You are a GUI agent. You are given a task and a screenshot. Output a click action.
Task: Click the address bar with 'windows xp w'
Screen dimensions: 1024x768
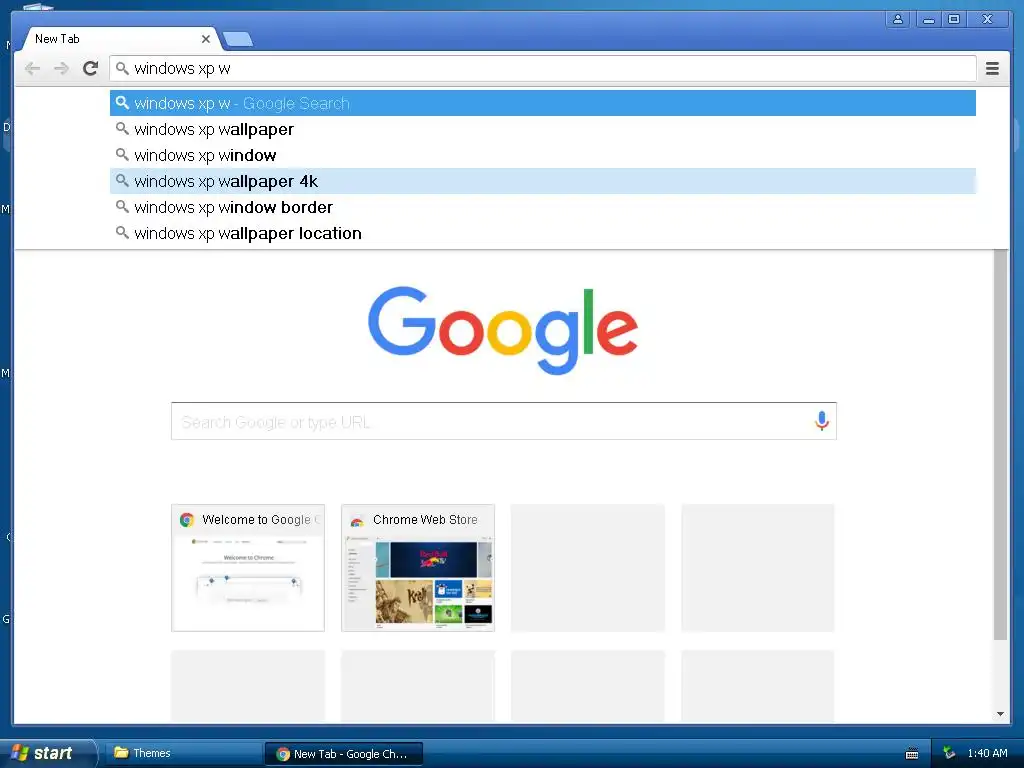pyautogui.click(x=543, y=69)
